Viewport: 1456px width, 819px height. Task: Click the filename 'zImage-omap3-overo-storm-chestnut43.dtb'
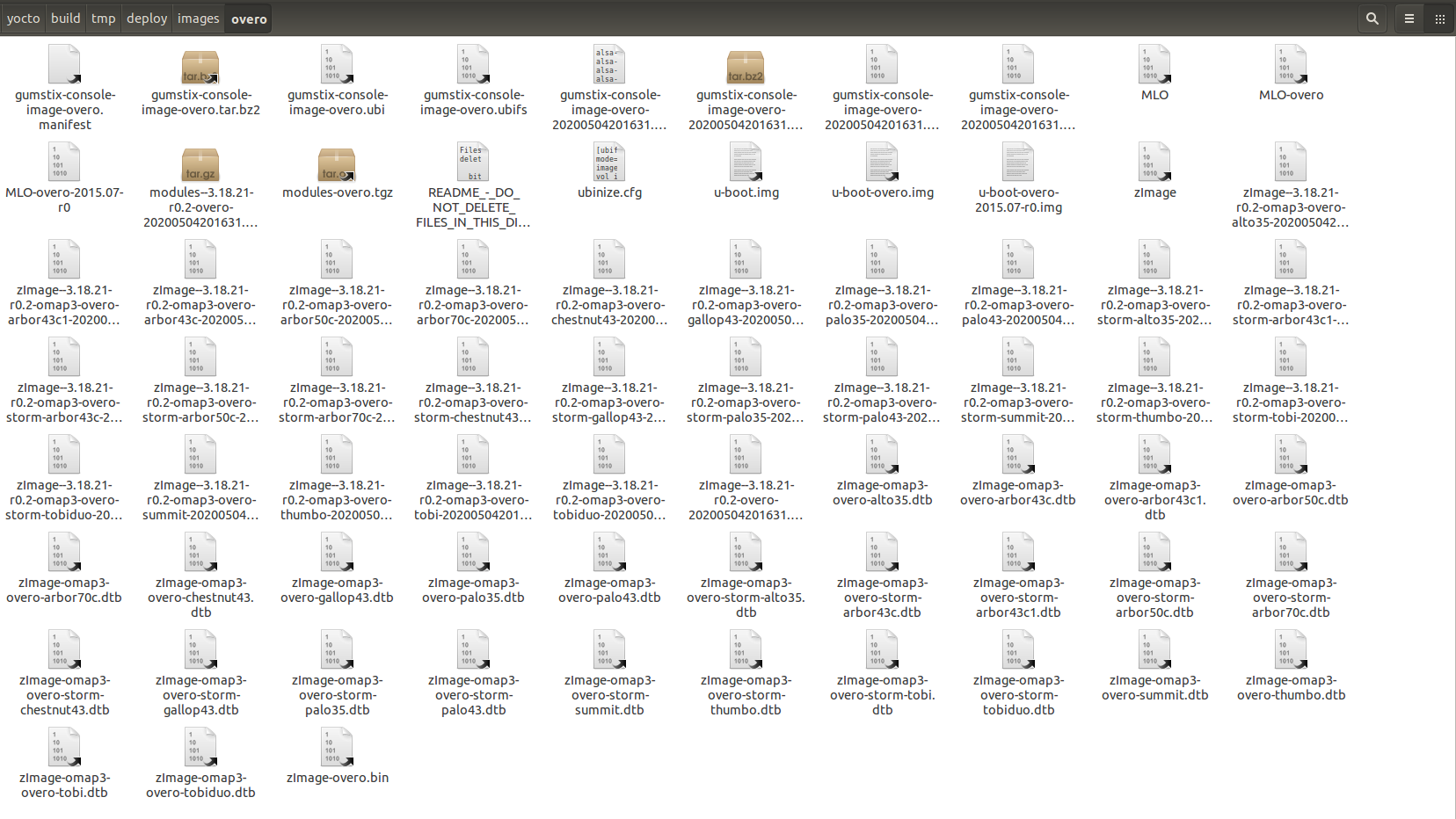64,695
